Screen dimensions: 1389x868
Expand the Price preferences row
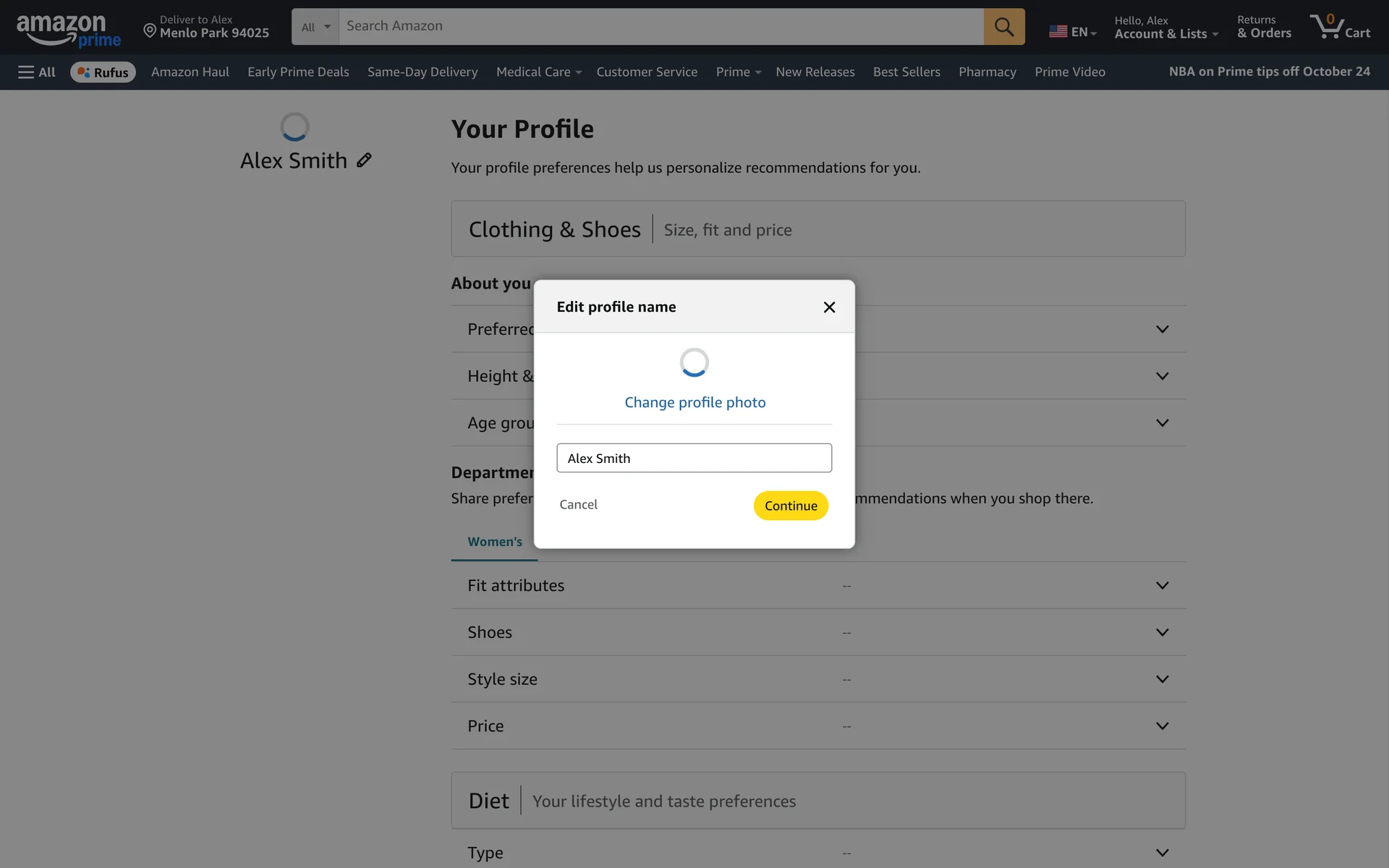pos(1162,726)
